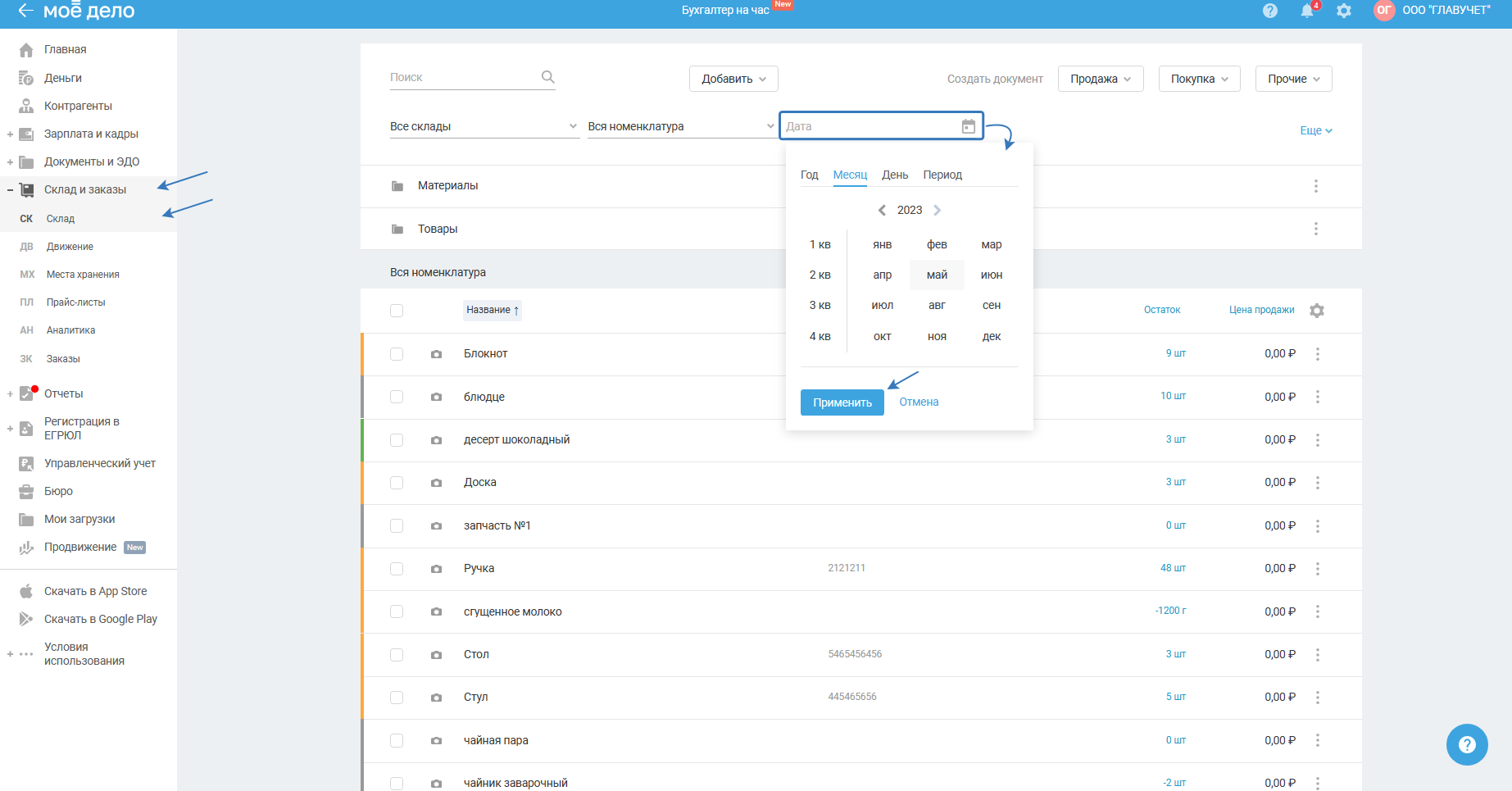
Task: Click the Отчеты icon with the red dot
Action: (28, 393)
